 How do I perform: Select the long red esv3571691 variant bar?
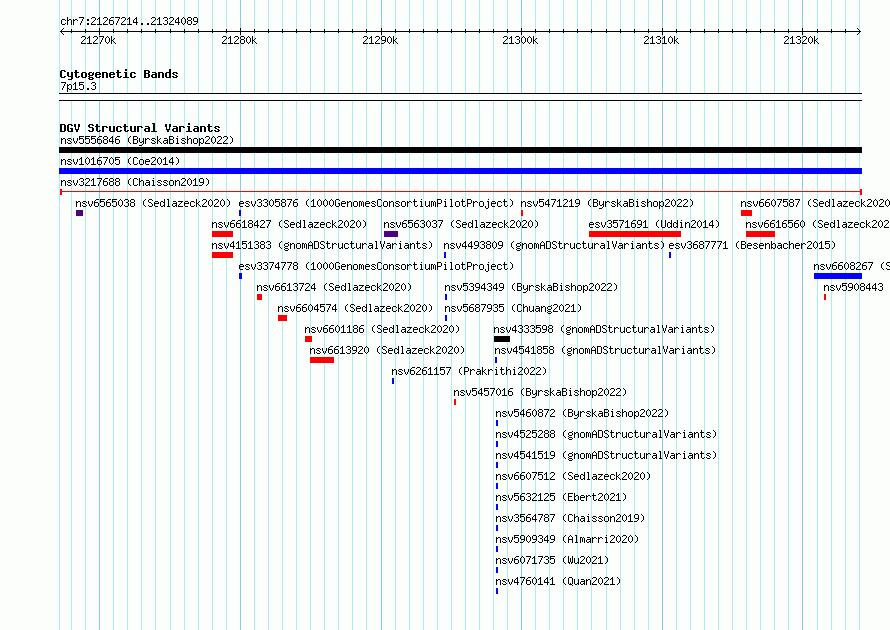tap(635, 234)
